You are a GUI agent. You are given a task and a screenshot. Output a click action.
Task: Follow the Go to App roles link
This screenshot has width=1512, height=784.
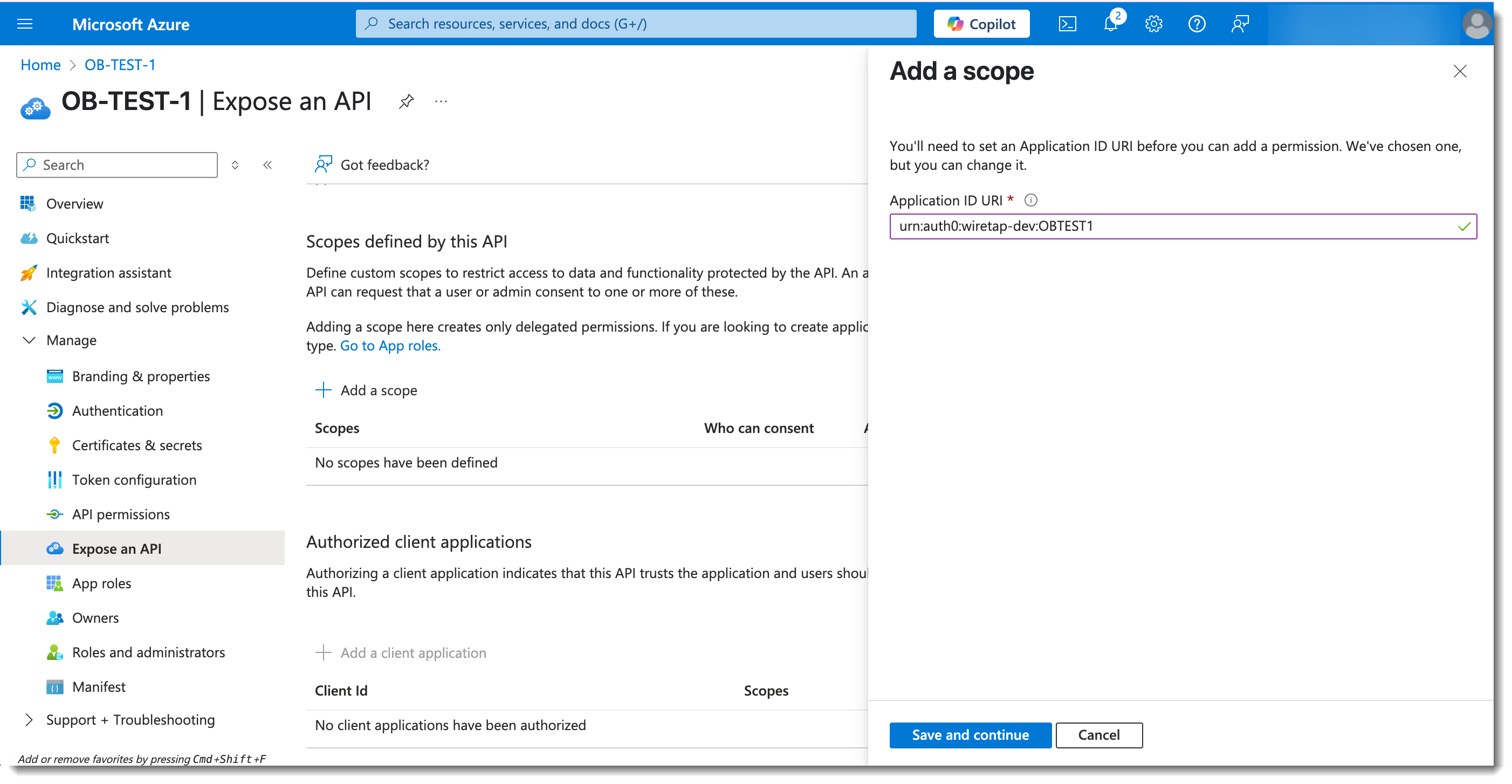coord(390,346)
